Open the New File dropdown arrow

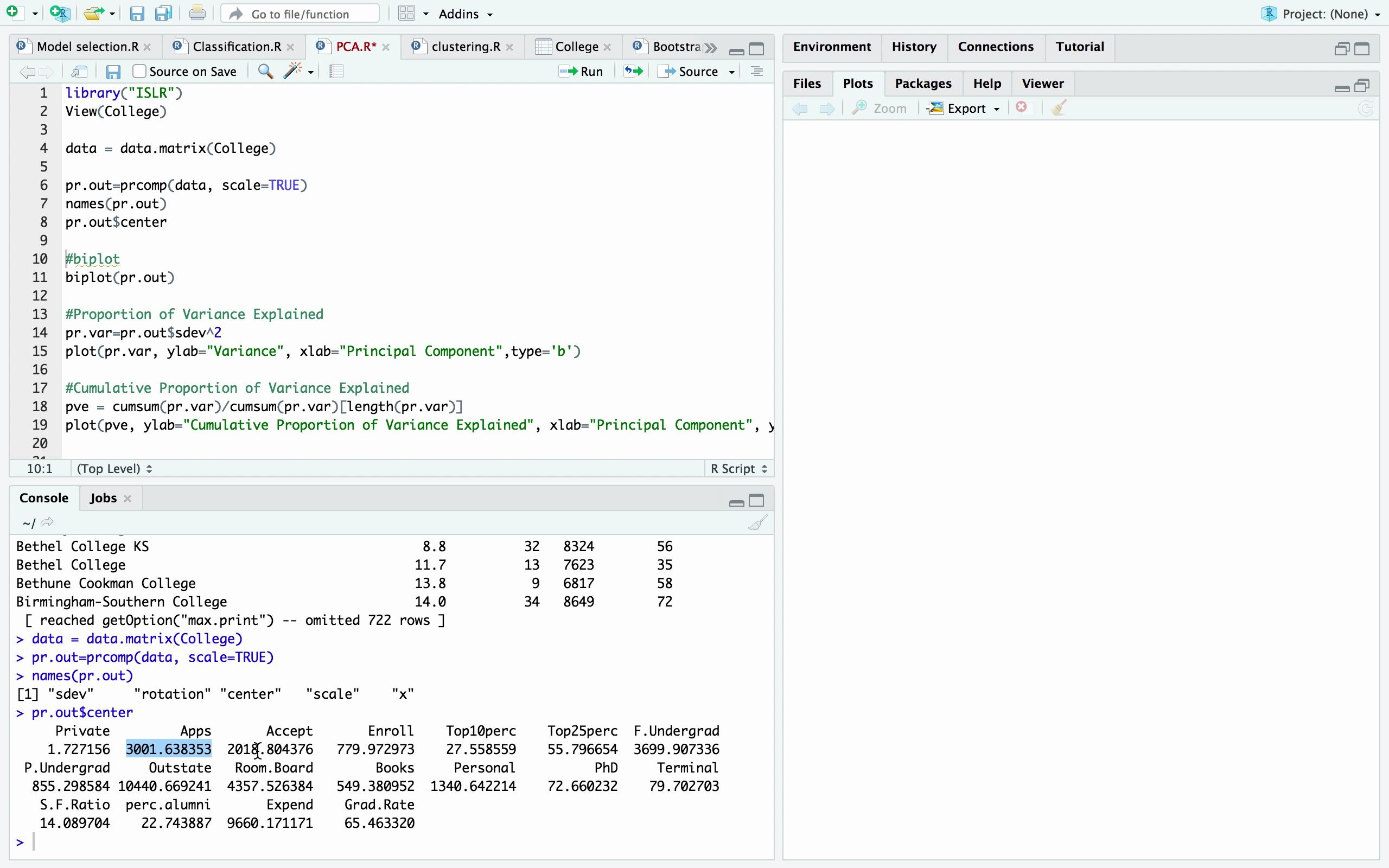coord(35,14)
